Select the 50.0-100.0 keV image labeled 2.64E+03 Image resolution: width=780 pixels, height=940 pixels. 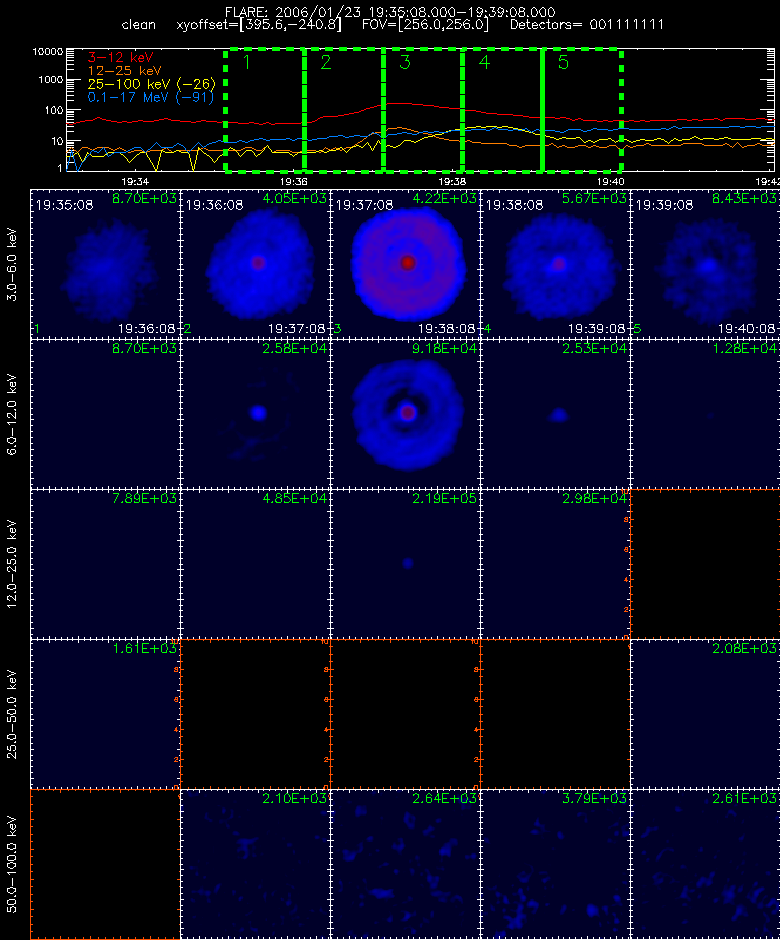(x=405, y=864)
